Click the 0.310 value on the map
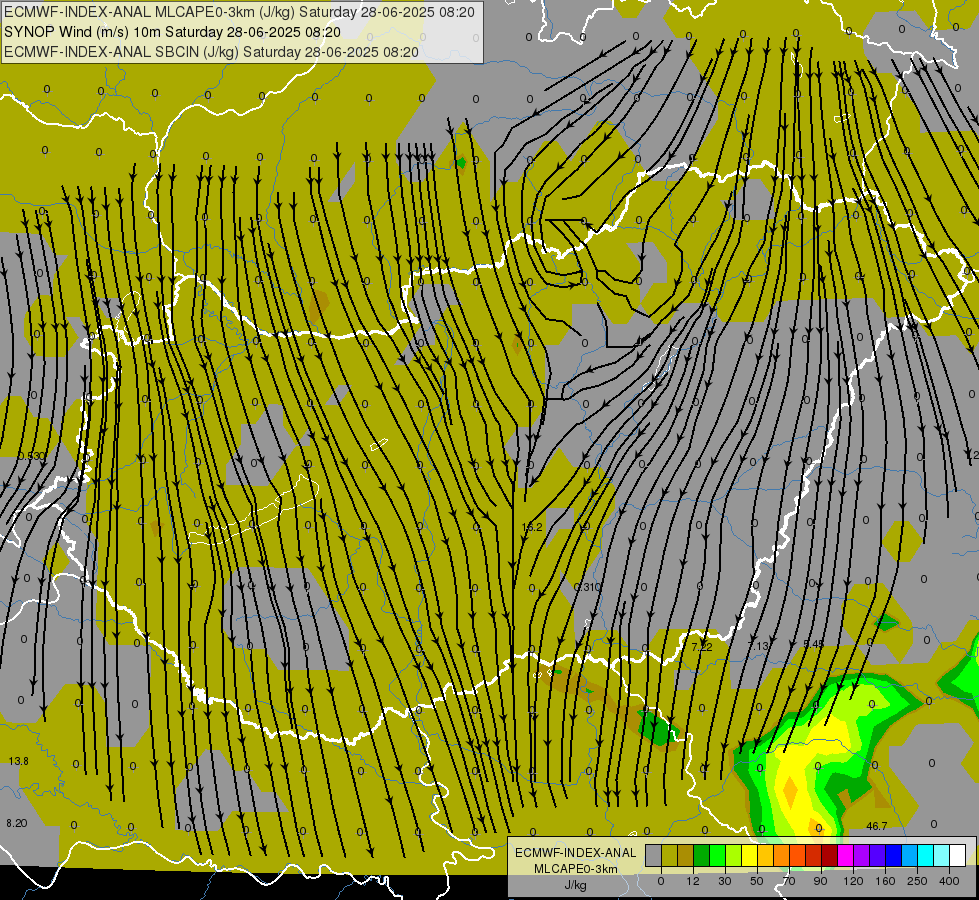The image size is (979, 900). pyautogui.click(x=588, y=587)
